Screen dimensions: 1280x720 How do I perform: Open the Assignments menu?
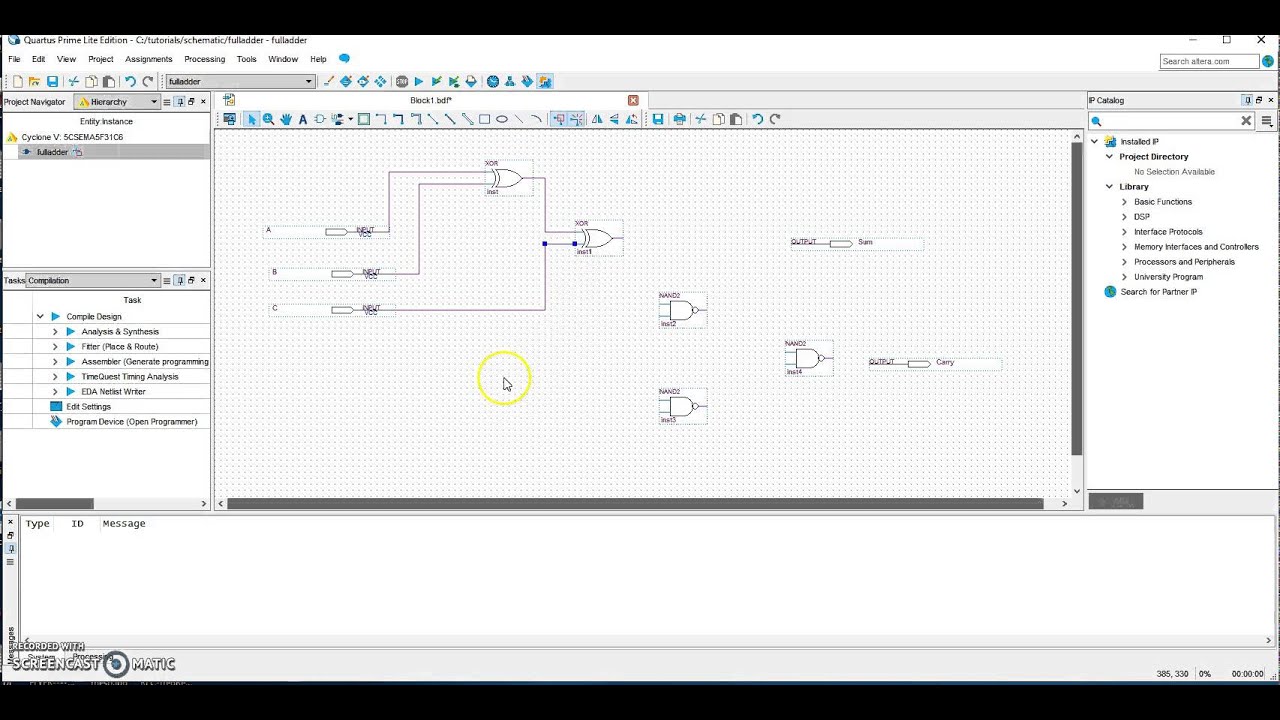click(148, 59)
